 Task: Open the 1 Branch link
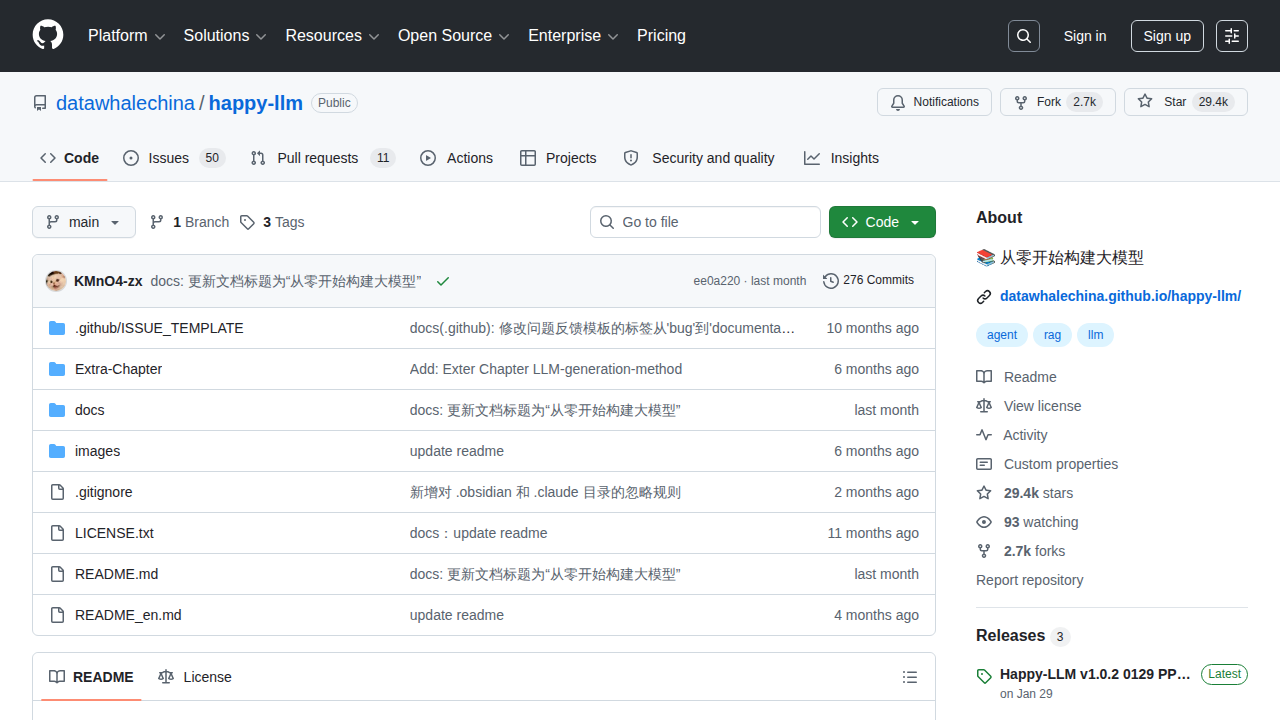point(189,222)
